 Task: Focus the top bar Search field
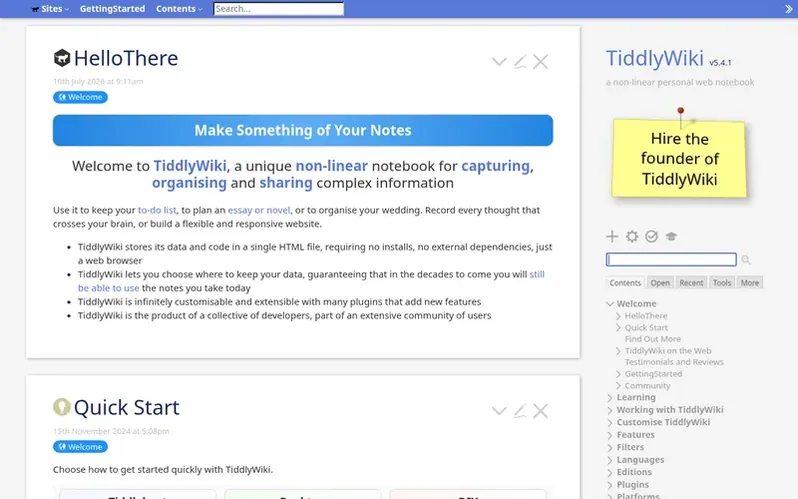tap(278, 9)
